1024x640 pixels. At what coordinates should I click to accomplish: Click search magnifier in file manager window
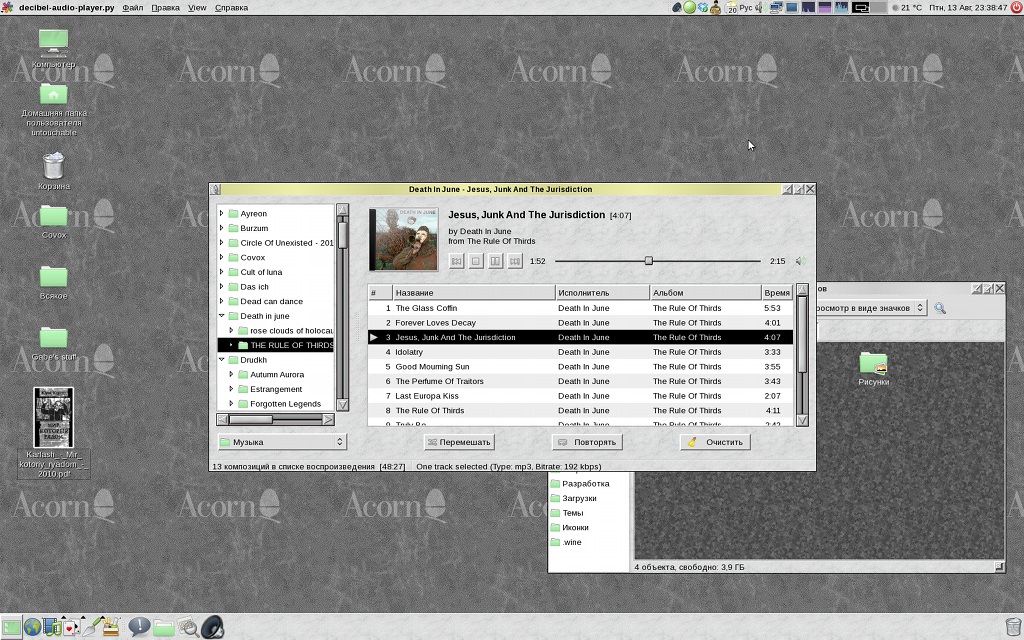coord(940,308)
